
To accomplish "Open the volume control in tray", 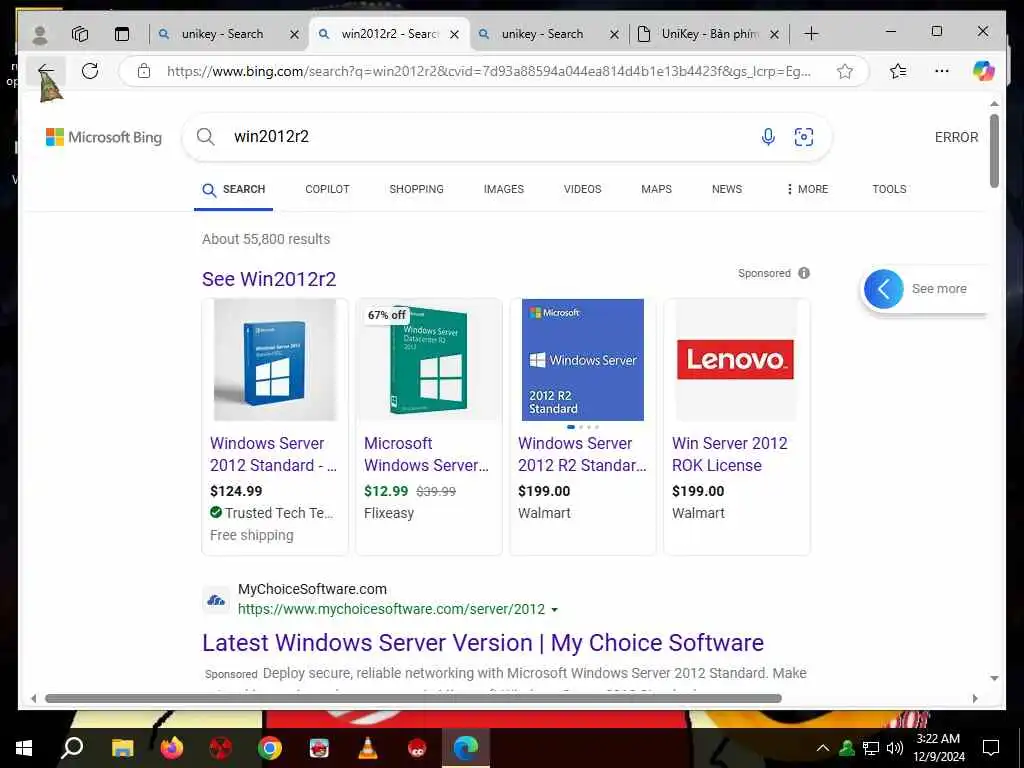I will (x=895, y=748).
